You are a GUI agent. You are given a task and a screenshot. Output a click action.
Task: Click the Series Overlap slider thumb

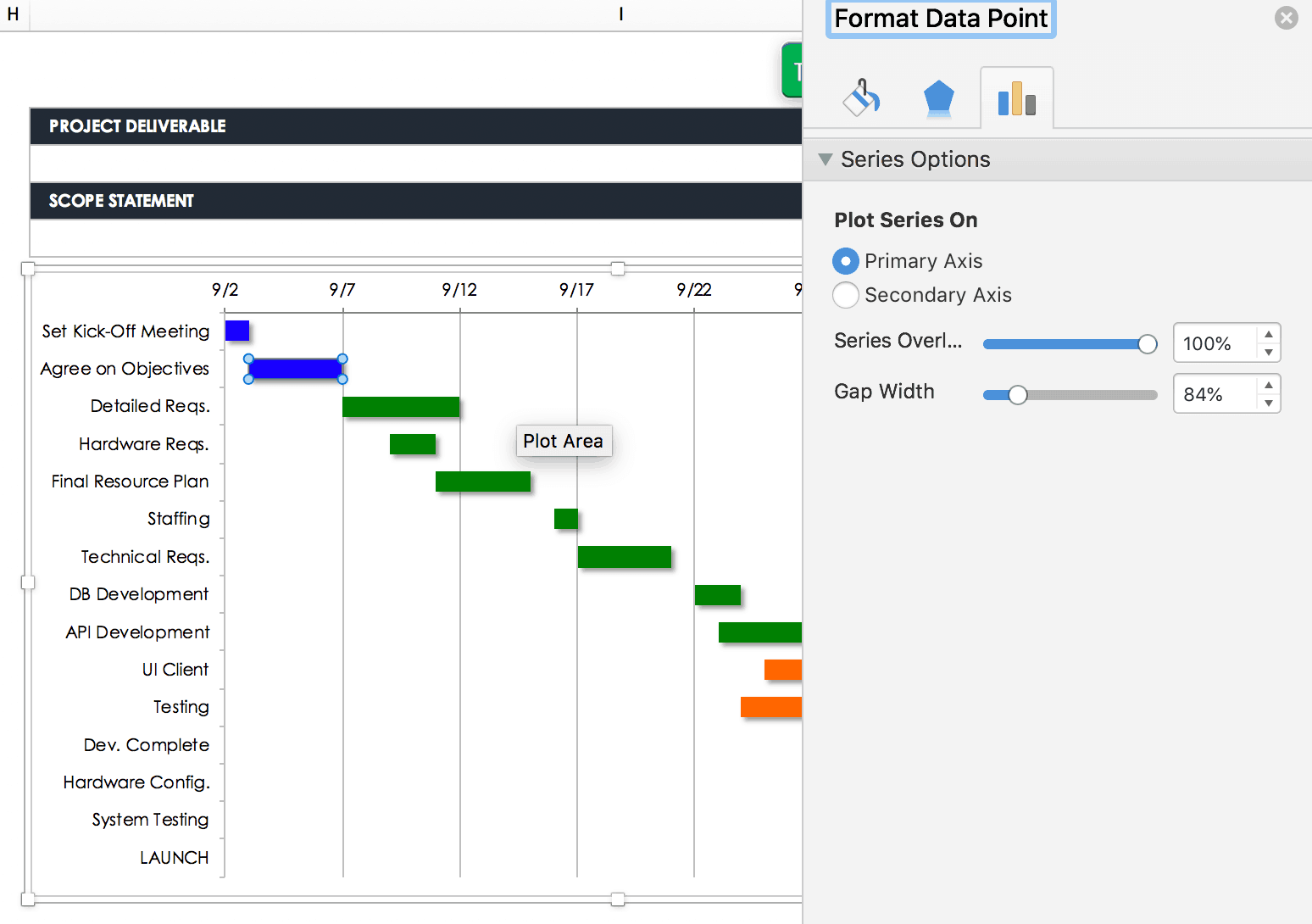click(x=1149, y=343)
